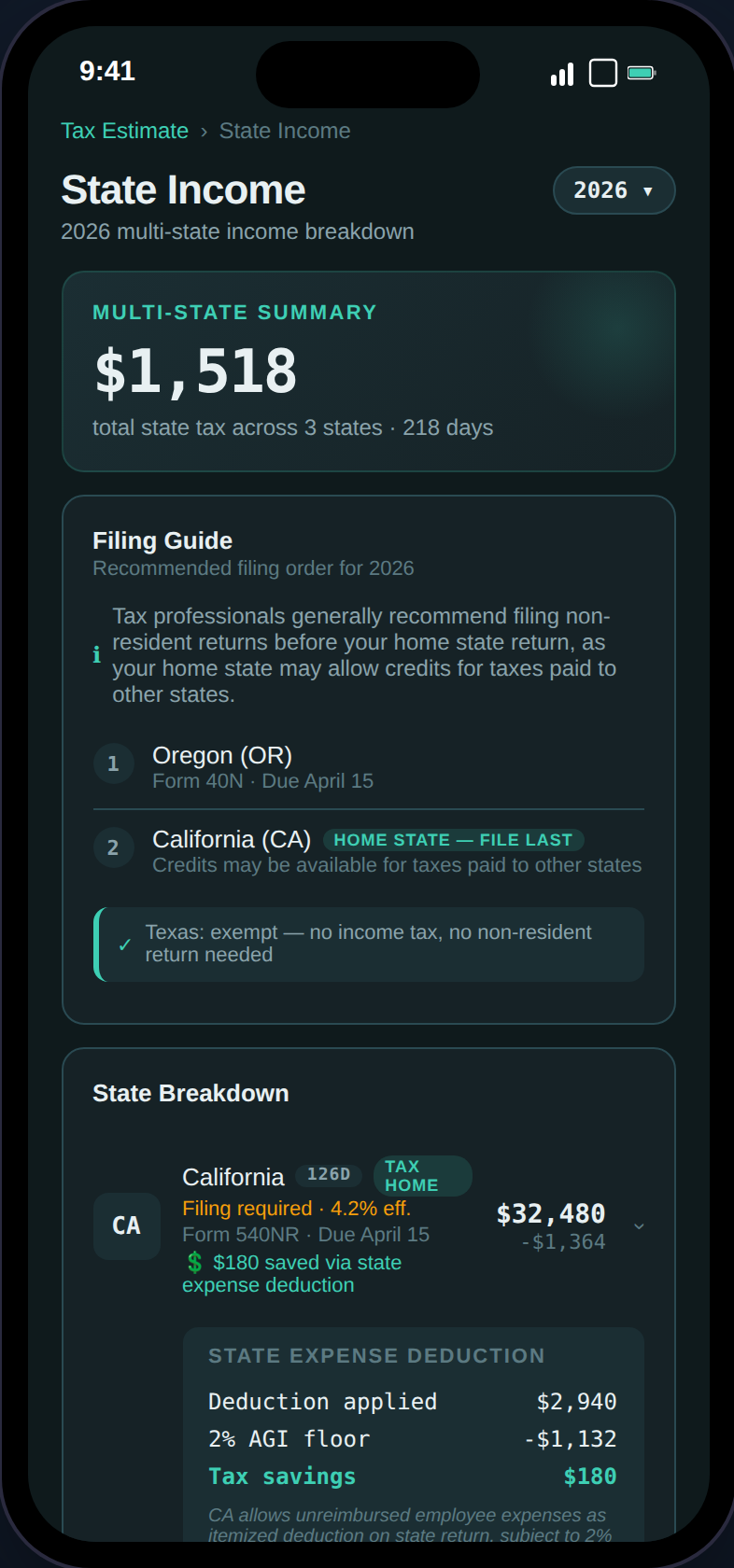Screen dimensions: 734x1568
Task: Open the 2026 year selector
Action: (614, 190)
